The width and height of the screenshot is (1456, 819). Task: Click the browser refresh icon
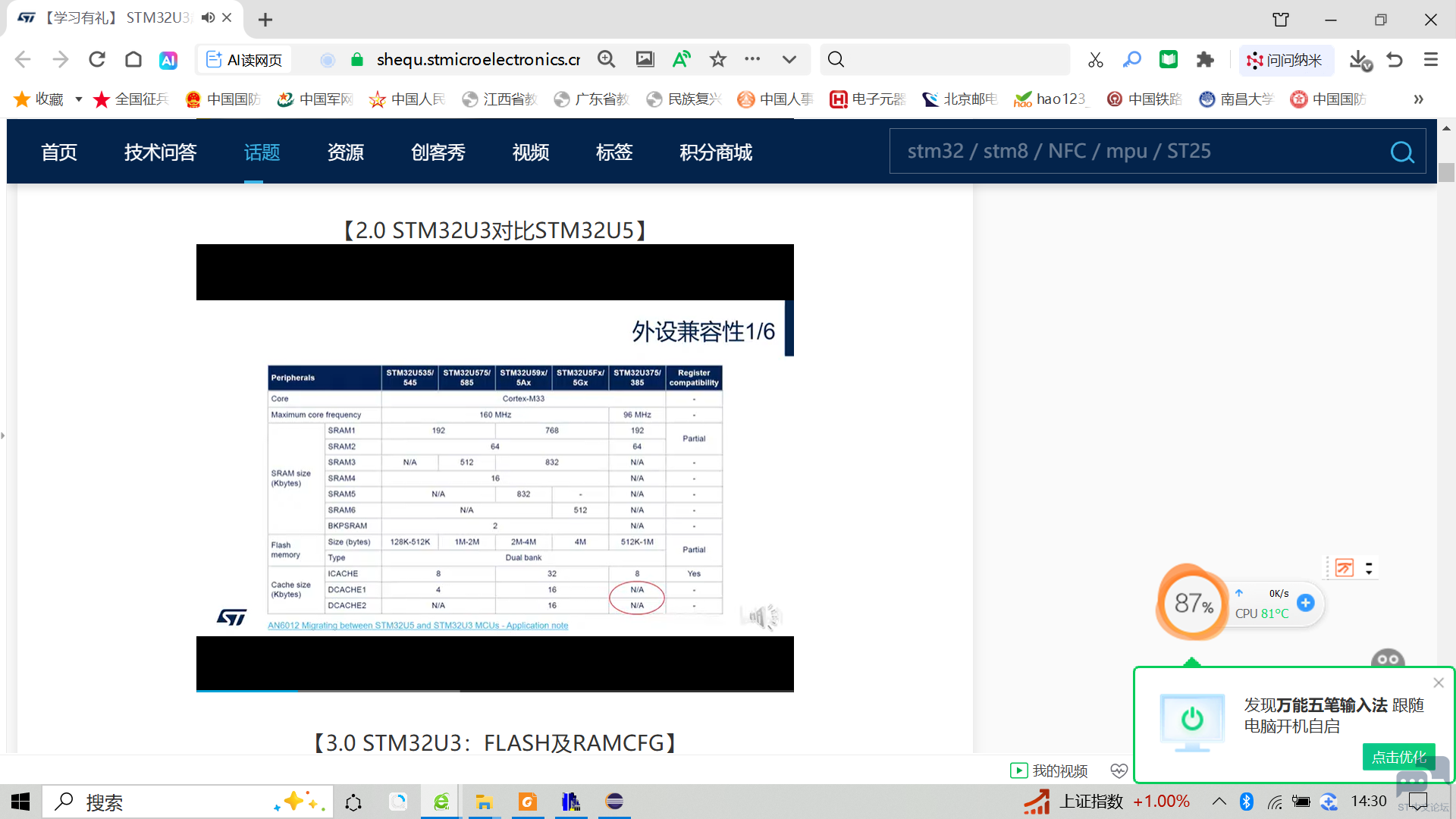(x=97, y=59)
